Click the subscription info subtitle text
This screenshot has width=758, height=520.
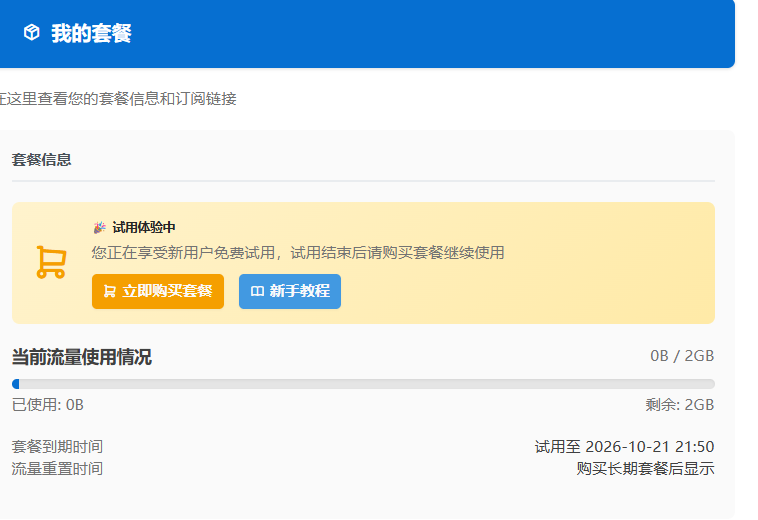click(x=118, y=99)
